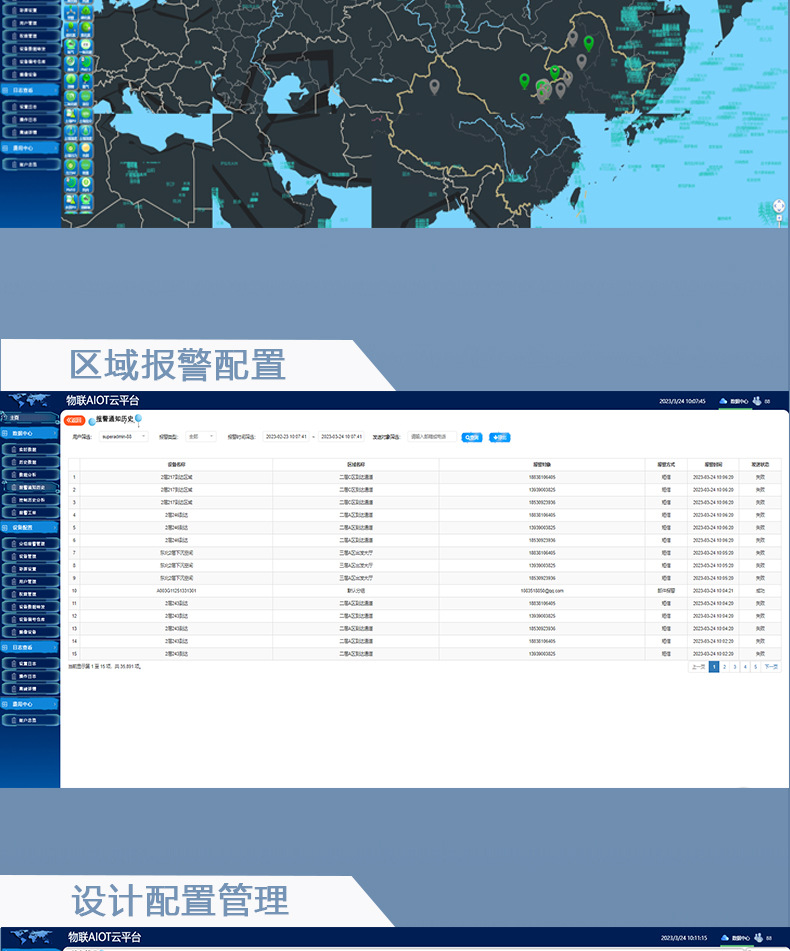Click the westernmost gray map pin

point(434,86)
